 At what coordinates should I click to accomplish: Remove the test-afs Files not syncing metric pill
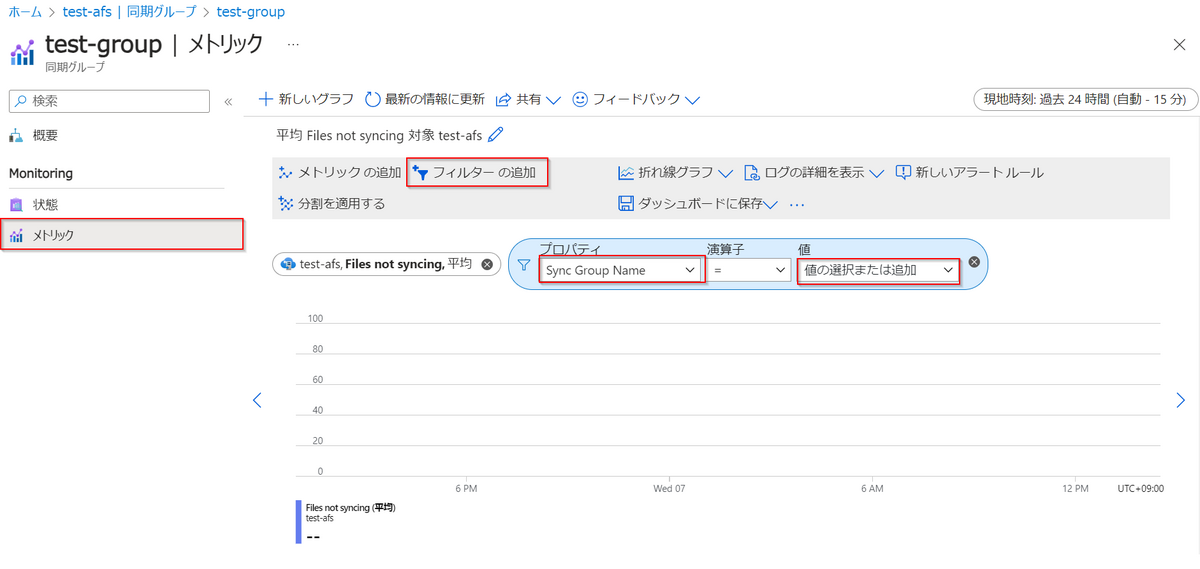[x=487, y=264]
